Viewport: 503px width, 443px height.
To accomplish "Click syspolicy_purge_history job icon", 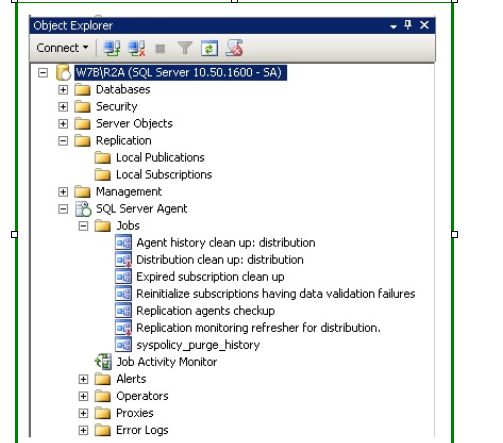I will [x=123, y=345].
